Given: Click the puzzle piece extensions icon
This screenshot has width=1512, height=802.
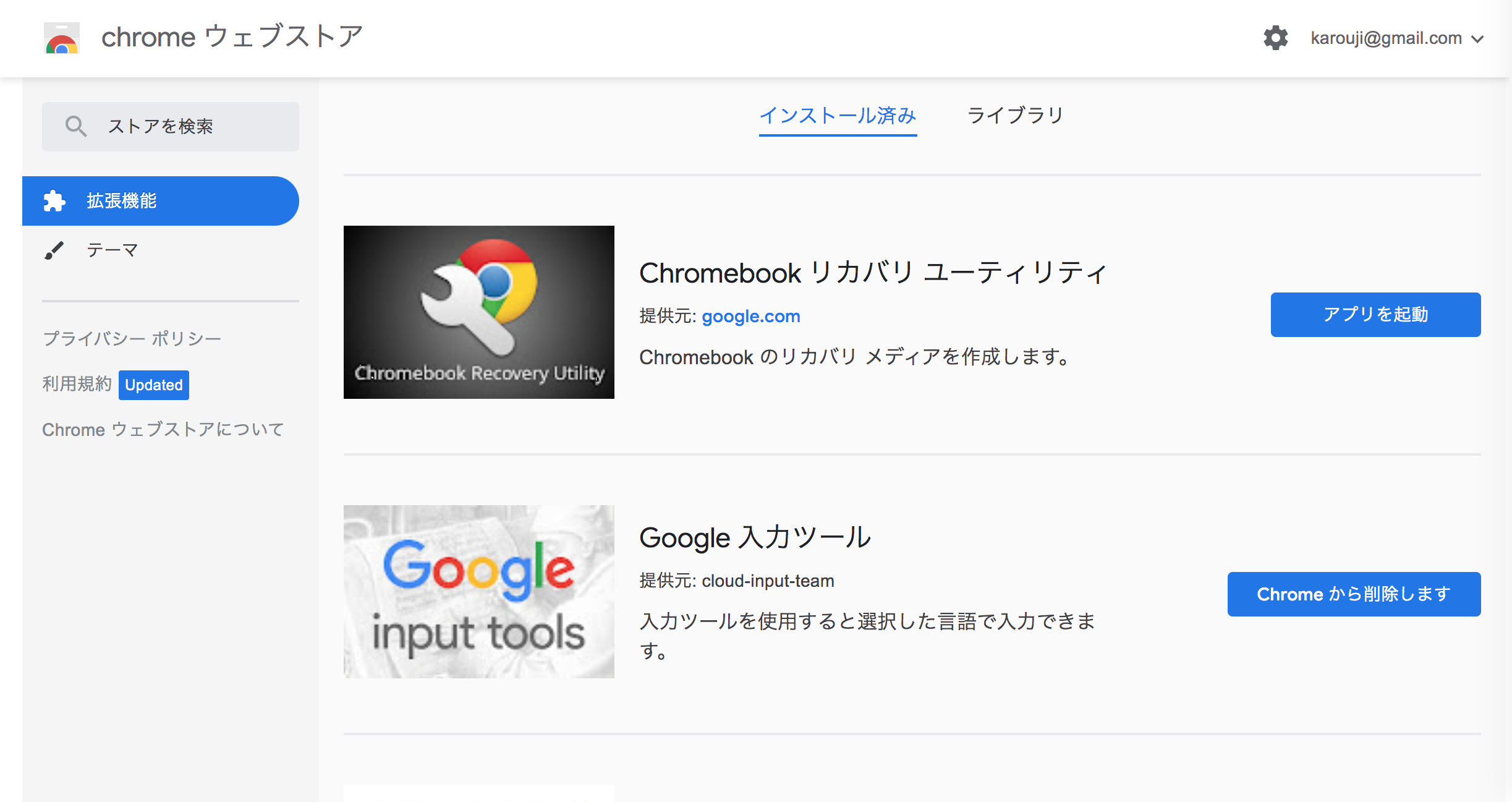Looking at the screenshot, I should coord(54,201).
